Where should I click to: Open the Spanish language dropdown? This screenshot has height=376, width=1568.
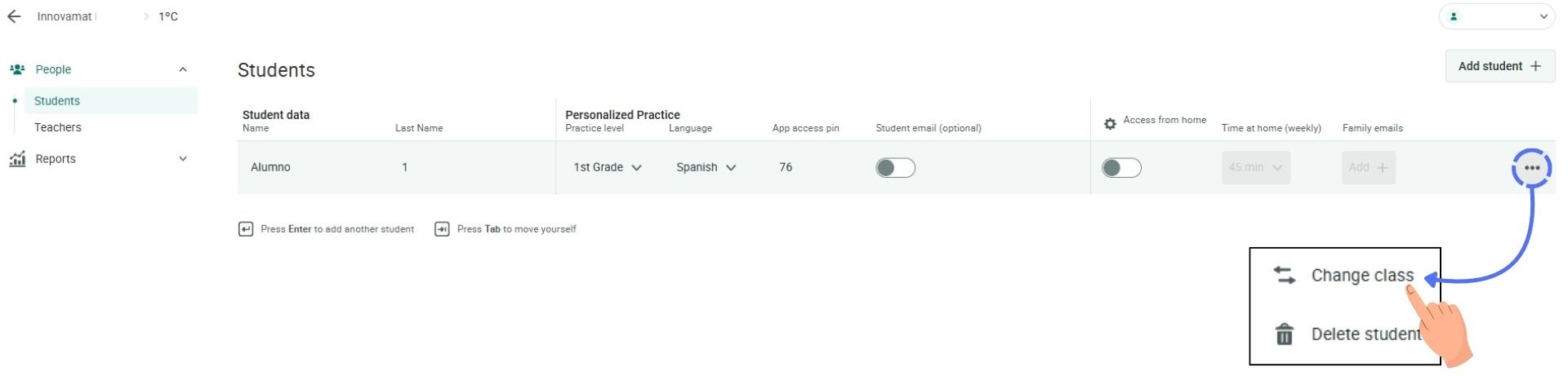click(706, 167)
